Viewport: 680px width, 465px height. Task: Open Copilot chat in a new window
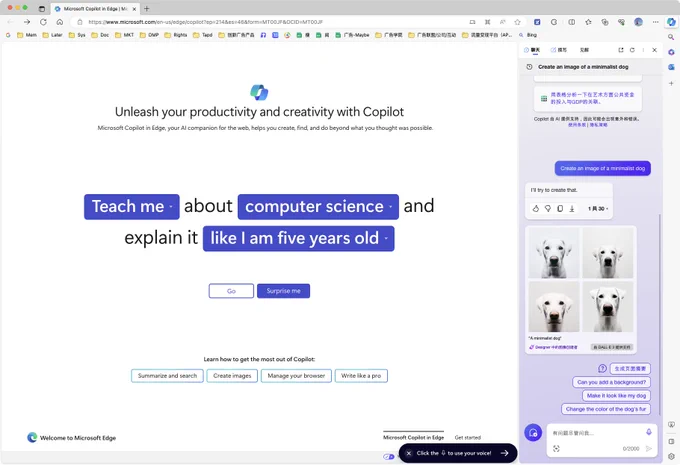[x=621, y=50]
